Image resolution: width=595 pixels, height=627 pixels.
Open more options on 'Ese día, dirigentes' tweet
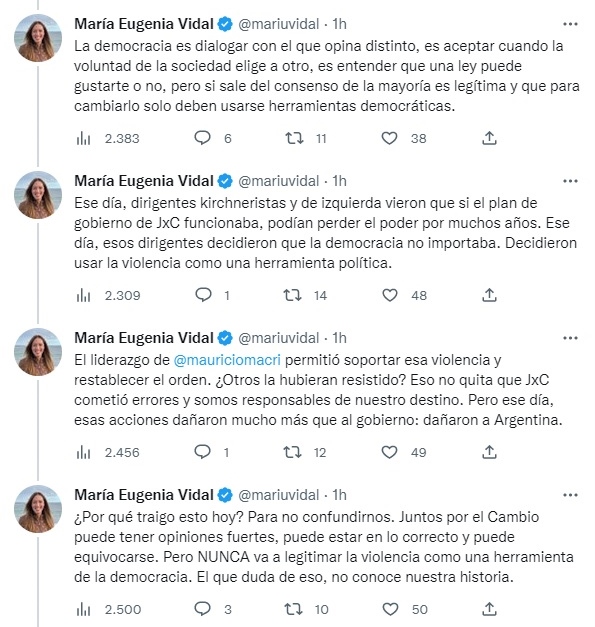(570, 181)
